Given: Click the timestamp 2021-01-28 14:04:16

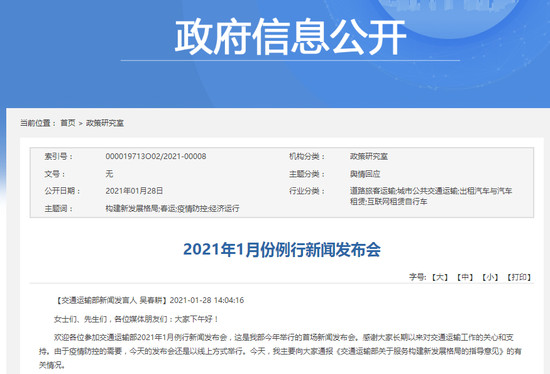Looking at the screenshot, I should pyautogui.click(x=207, y=300).
